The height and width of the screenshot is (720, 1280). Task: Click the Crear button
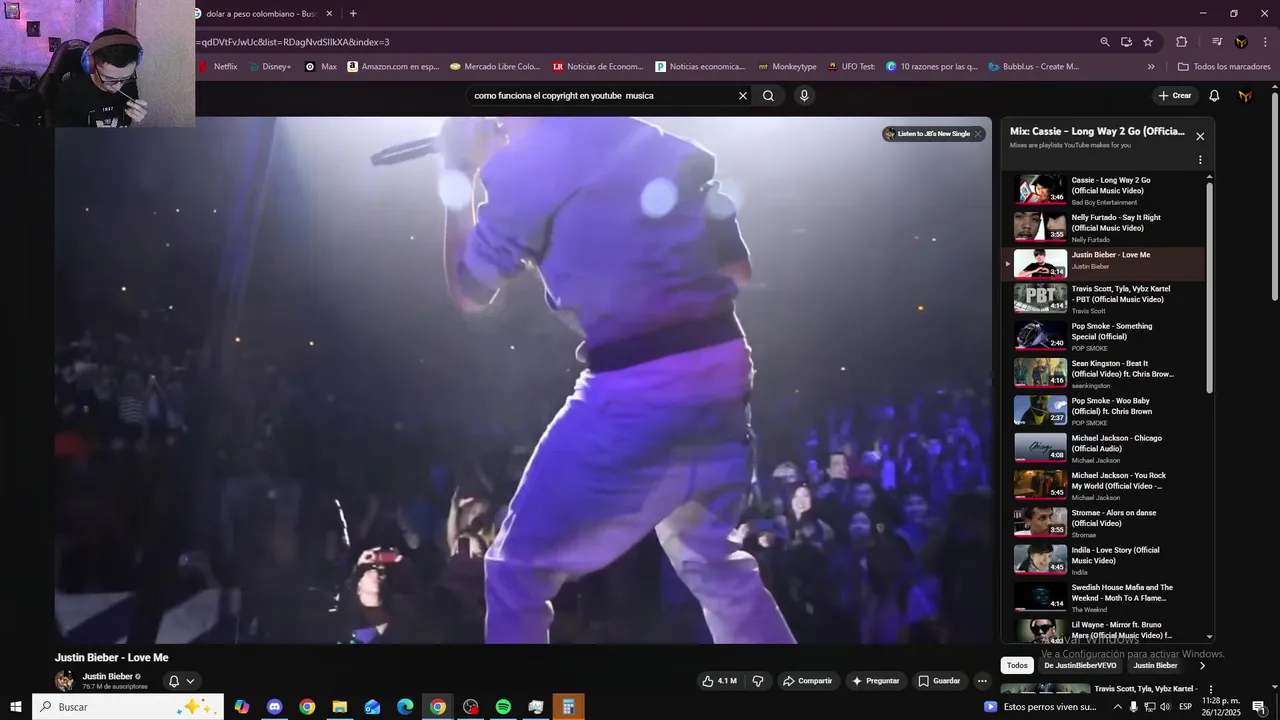click(x=1175, y=96)
